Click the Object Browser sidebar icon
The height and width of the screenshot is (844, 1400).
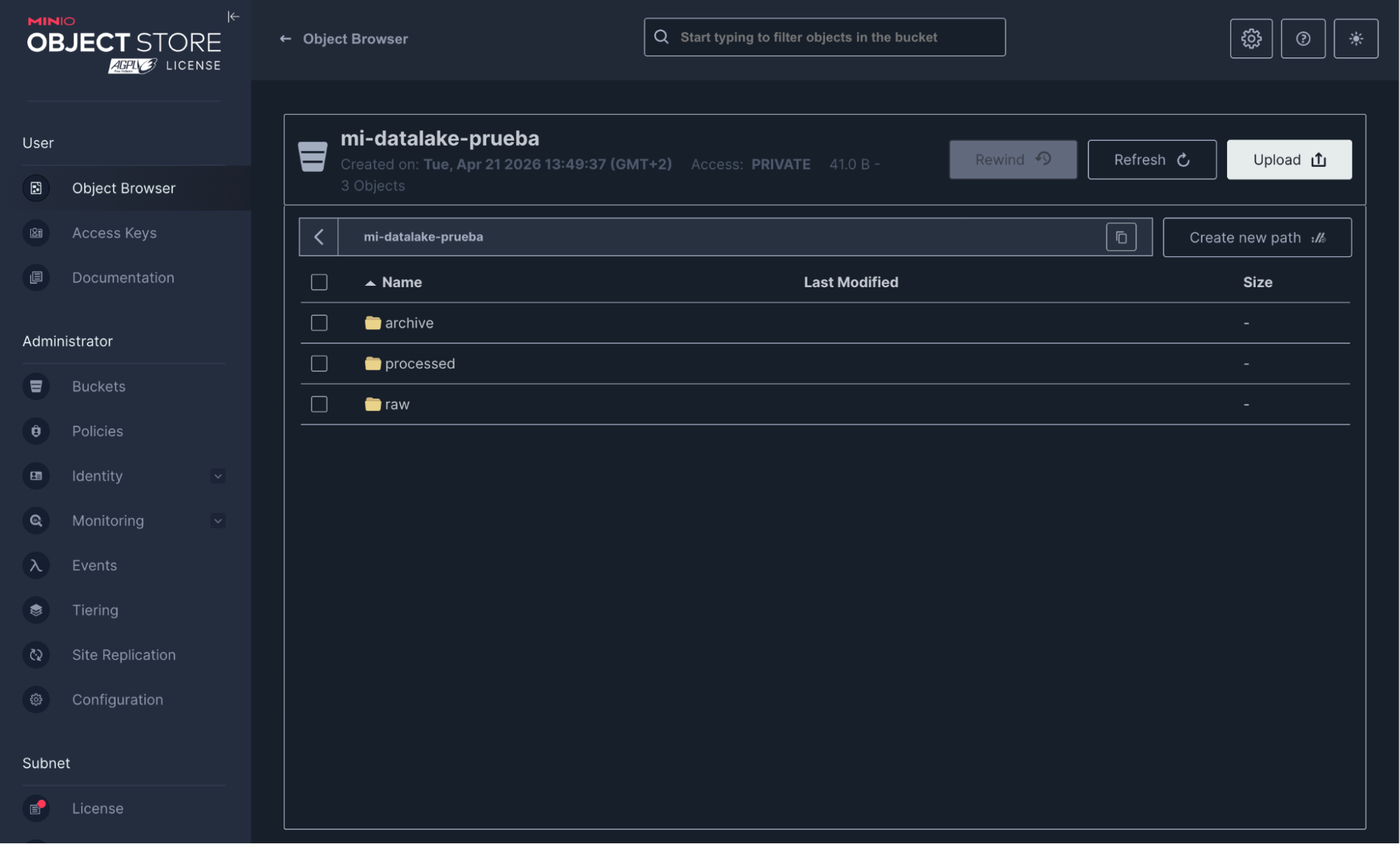[36, 188]
